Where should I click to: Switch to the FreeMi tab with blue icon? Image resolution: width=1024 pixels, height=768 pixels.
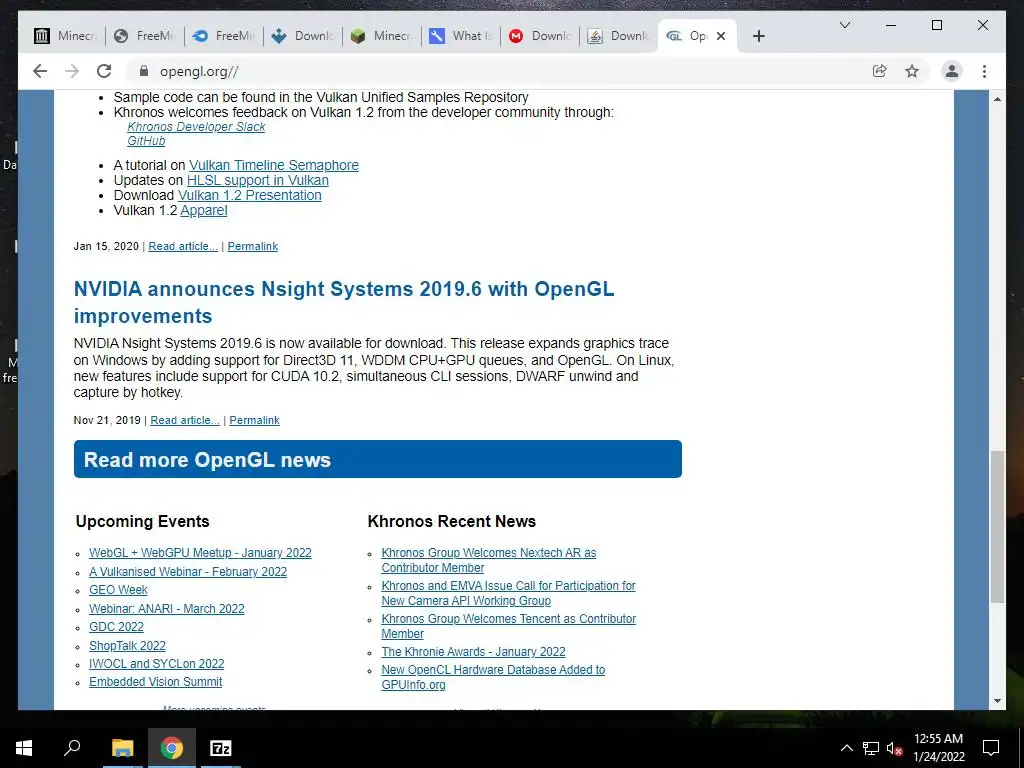223,36
